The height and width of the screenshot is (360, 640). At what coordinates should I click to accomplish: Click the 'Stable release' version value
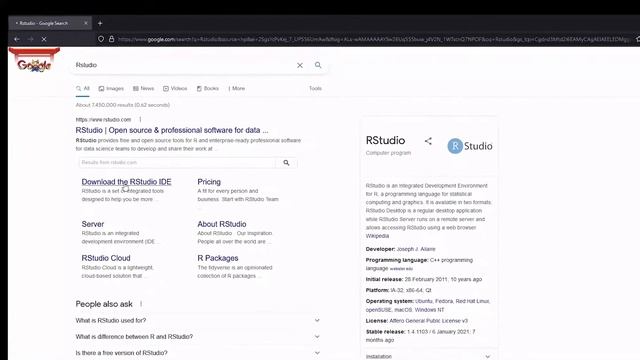pos(420,336)
